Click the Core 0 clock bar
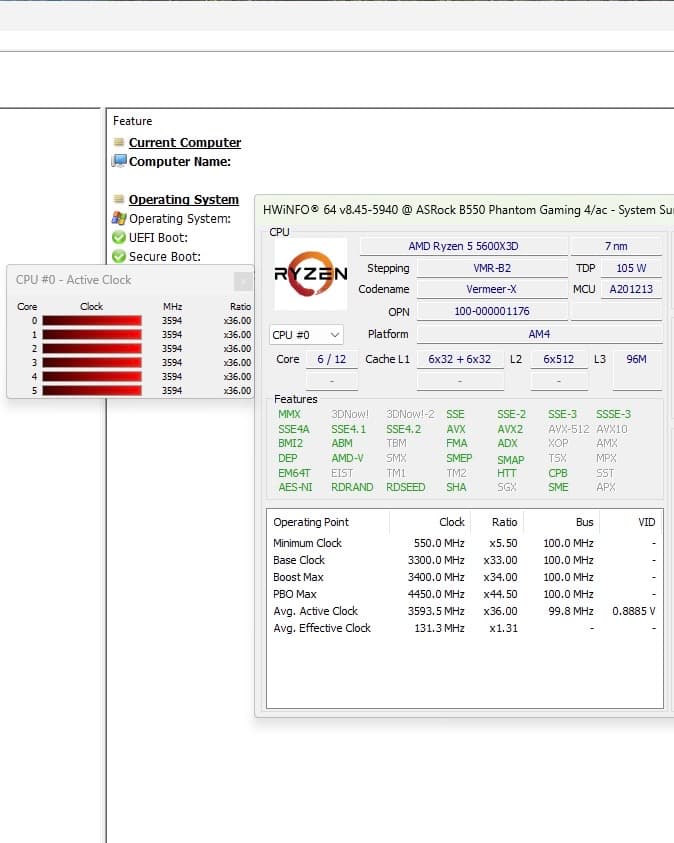 [x=92, y=321]
